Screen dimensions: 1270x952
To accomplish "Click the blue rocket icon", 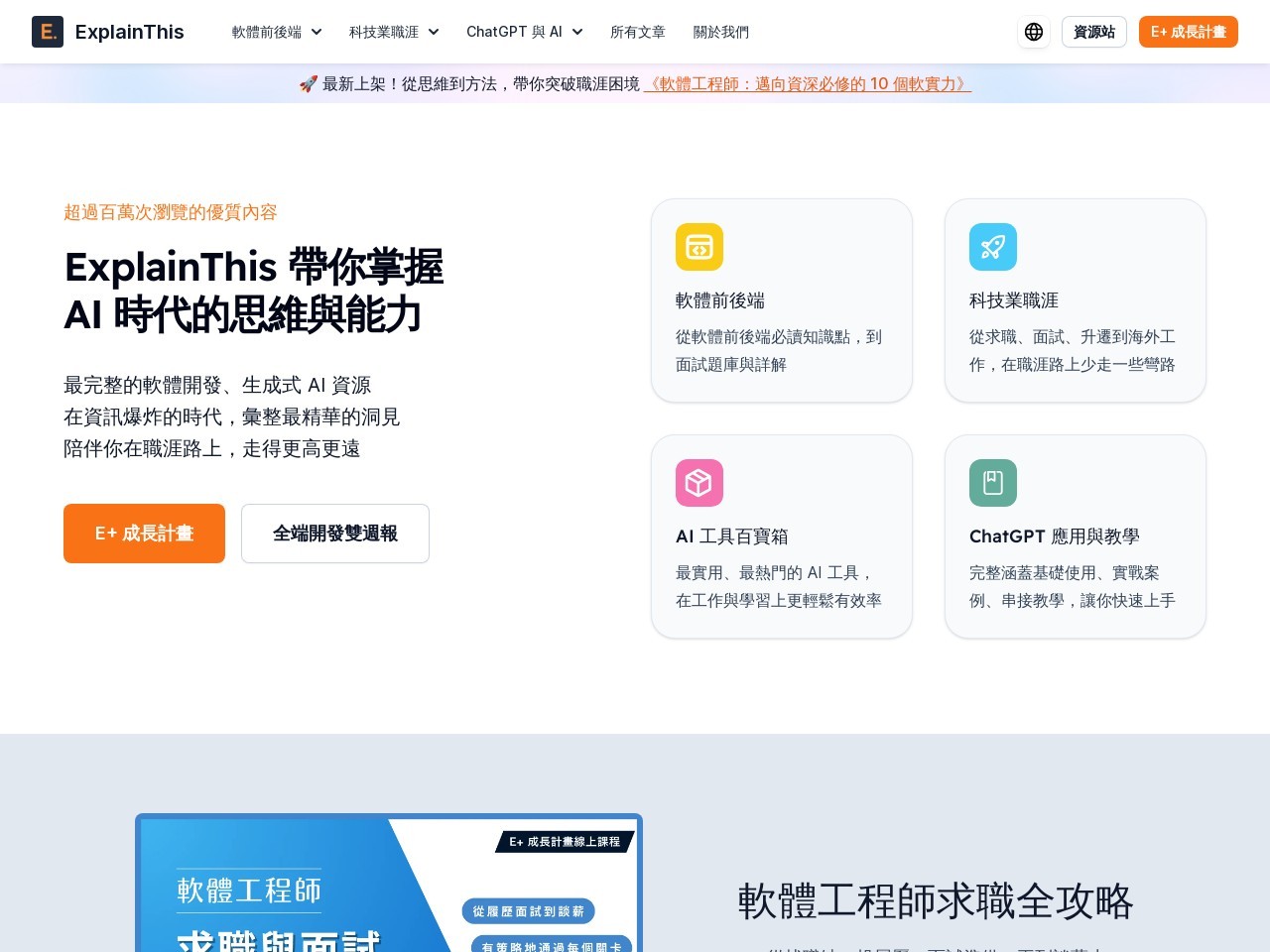I will pos(993,247).
